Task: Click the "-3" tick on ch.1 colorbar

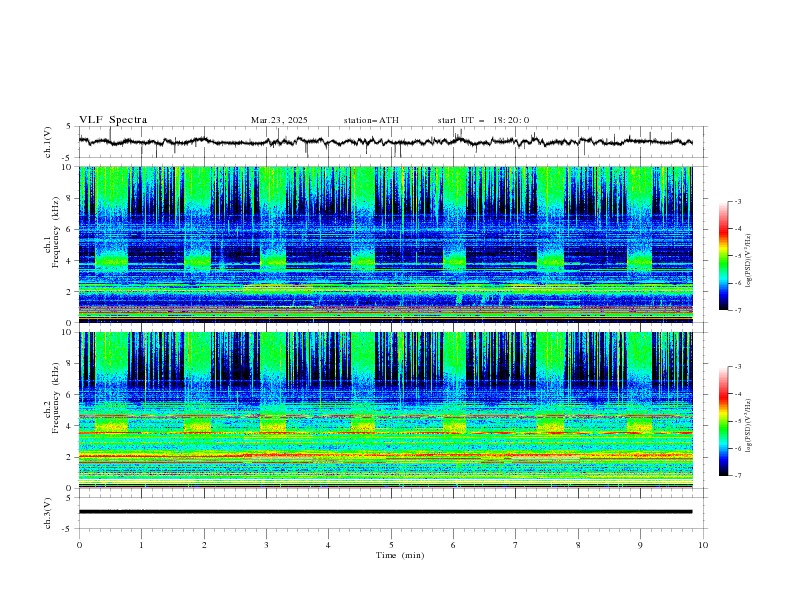Action: [738, 201]
